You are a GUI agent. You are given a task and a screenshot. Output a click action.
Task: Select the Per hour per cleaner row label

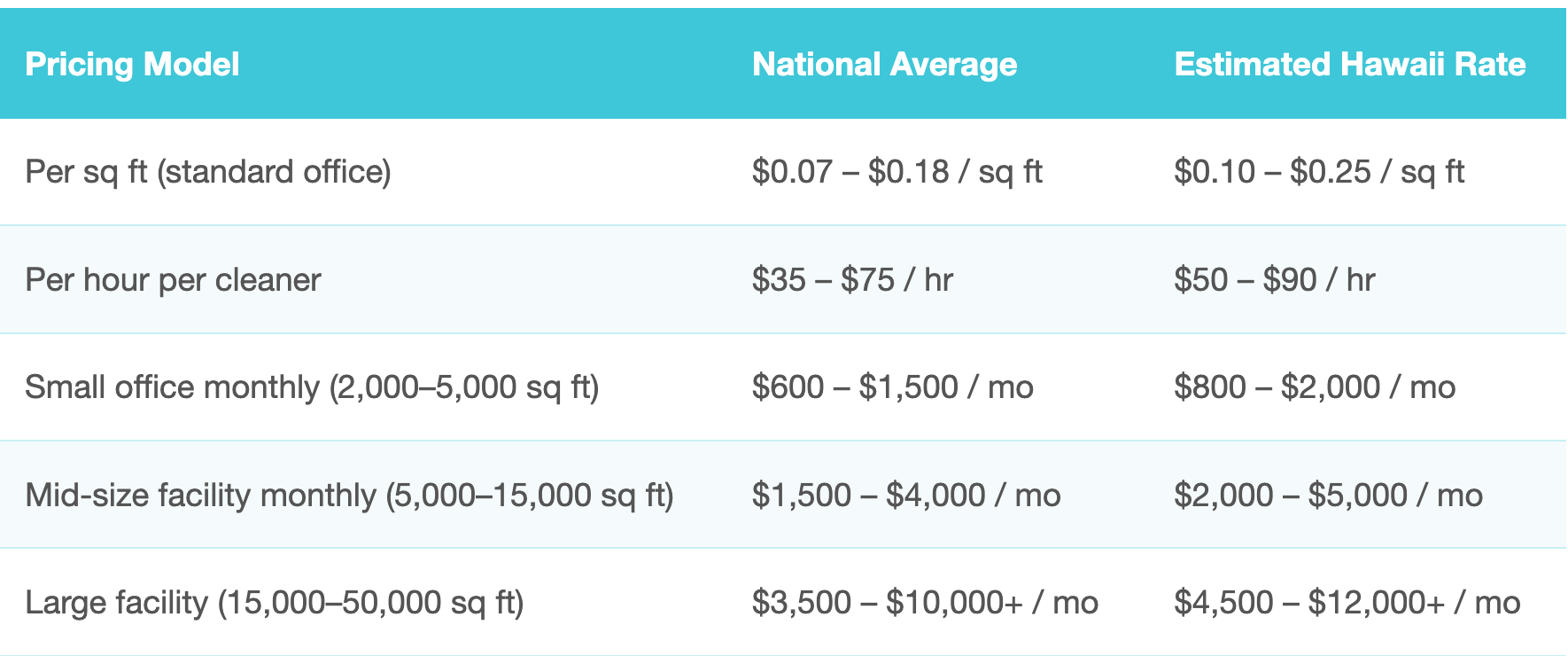pos(173,280)
